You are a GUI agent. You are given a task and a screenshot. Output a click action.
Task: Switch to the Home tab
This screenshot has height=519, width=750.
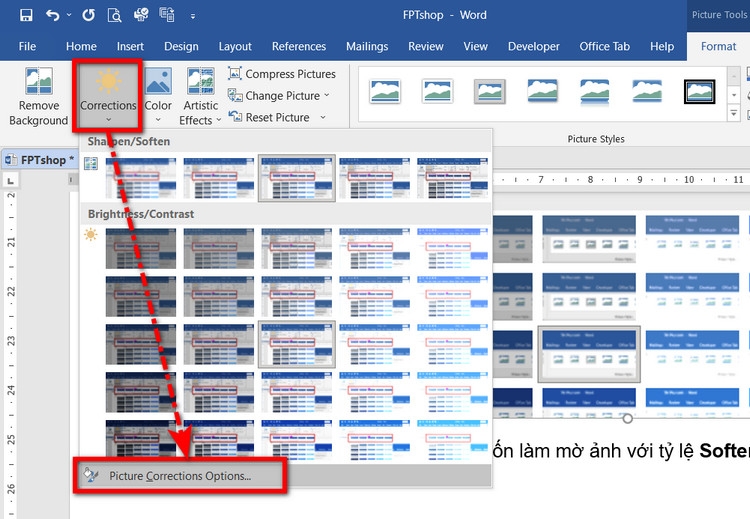(81, 46)
